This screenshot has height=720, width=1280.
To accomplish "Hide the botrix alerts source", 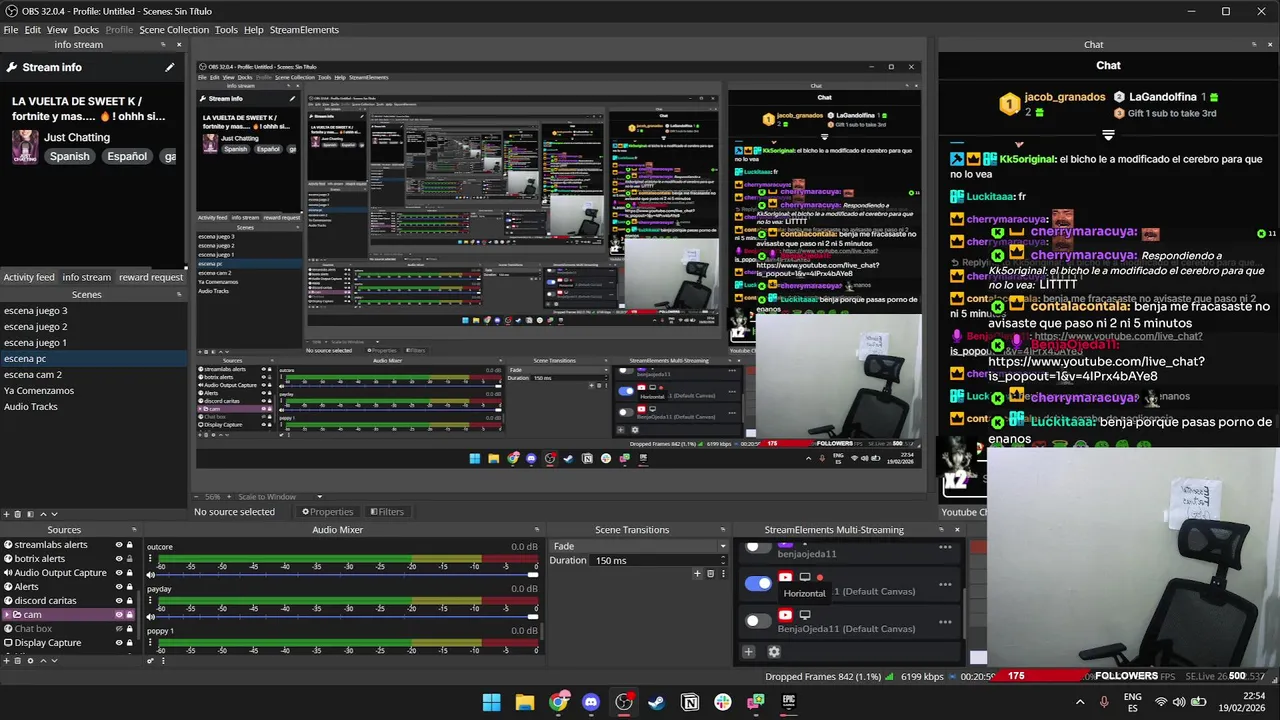I will 119,559.
